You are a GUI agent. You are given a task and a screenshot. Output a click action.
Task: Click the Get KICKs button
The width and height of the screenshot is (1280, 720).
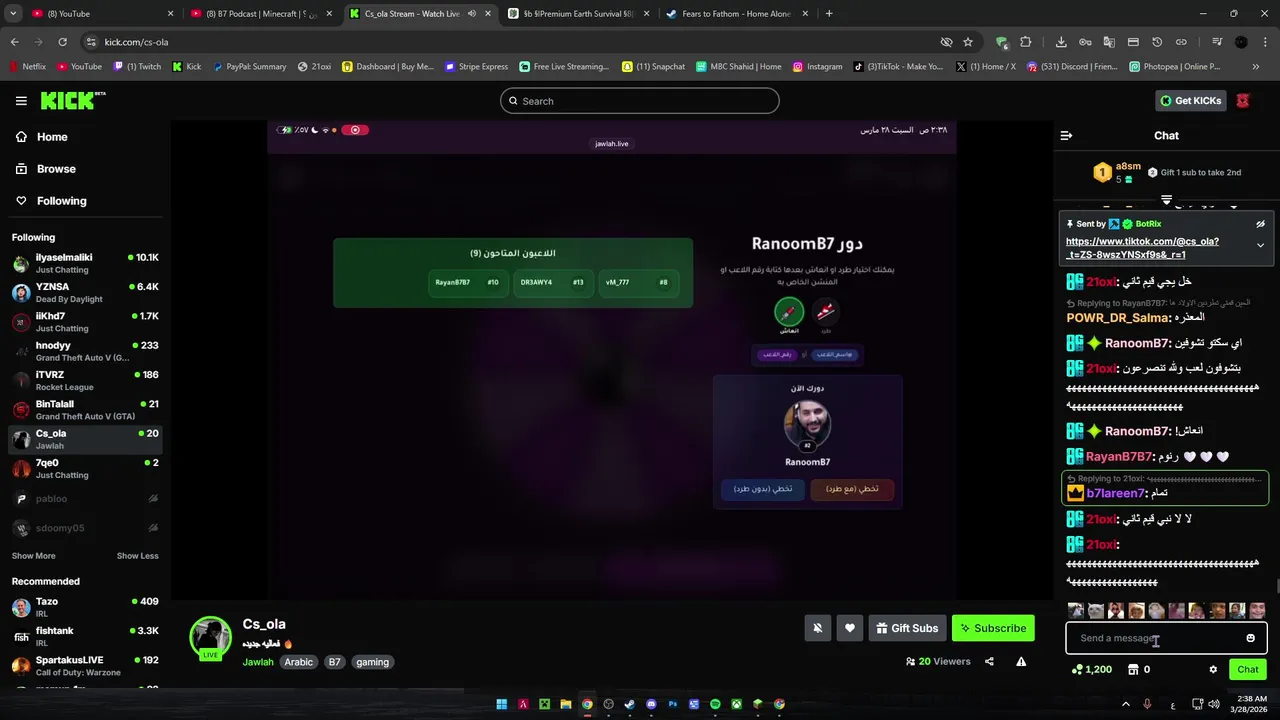click(1191, 100)
